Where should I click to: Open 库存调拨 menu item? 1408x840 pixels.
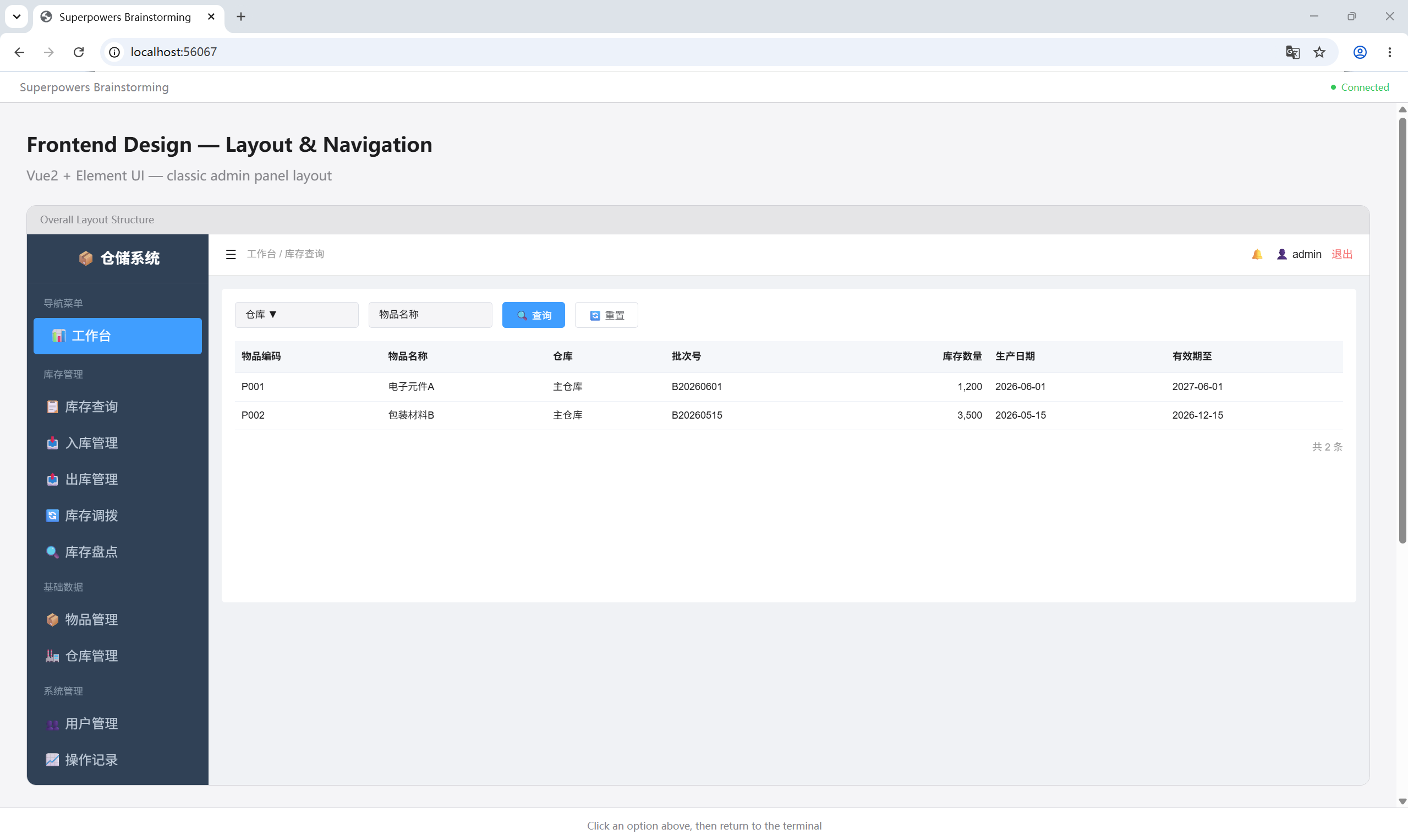pos(117,515)
